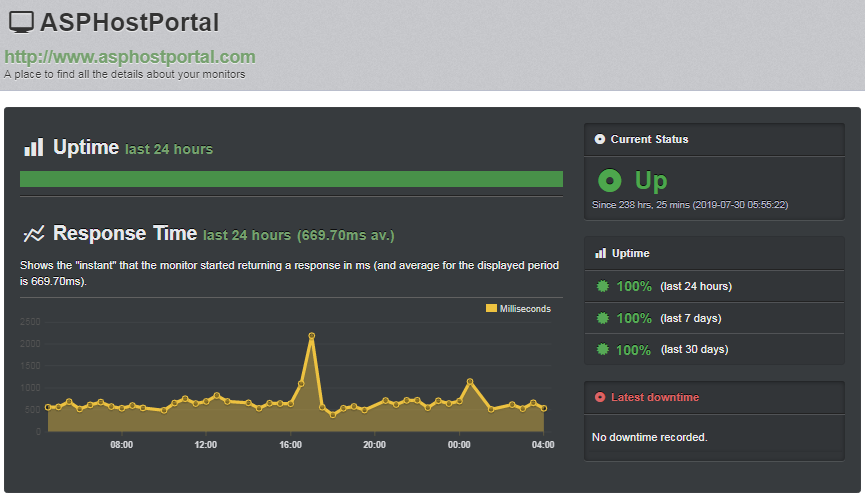Click the green gear icon for last 30 days

tap(603, 349)
